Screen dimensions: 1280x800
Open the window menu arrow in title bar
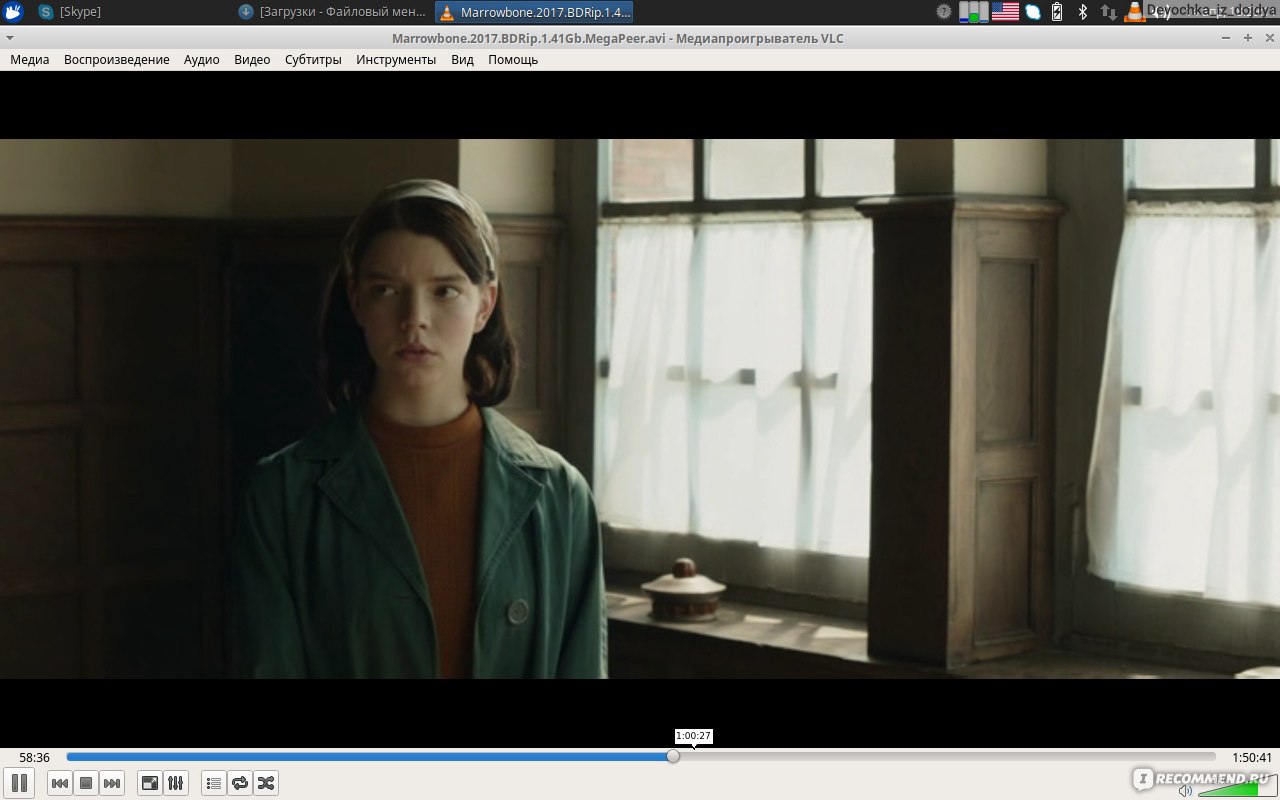point(10,38)
